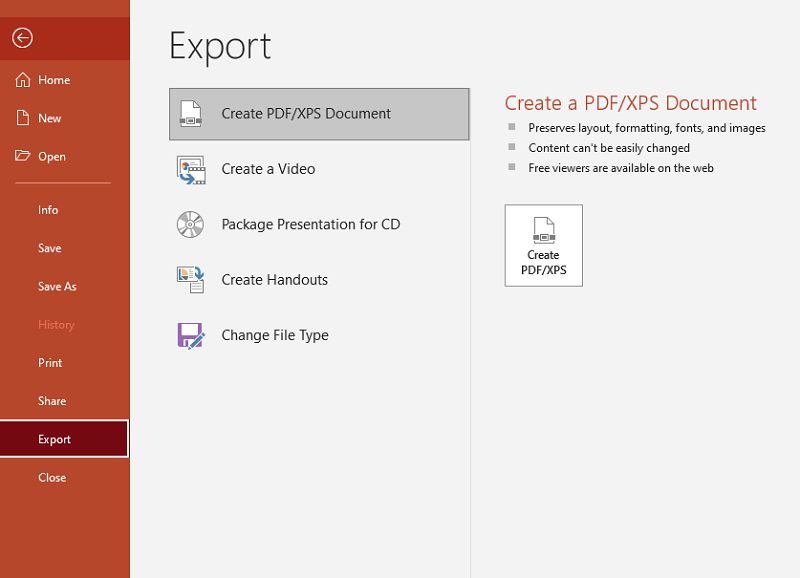Screen dimensions: 800x578
Task: Click the Package Presentation CD disc icon
Action: click(190, 224)
